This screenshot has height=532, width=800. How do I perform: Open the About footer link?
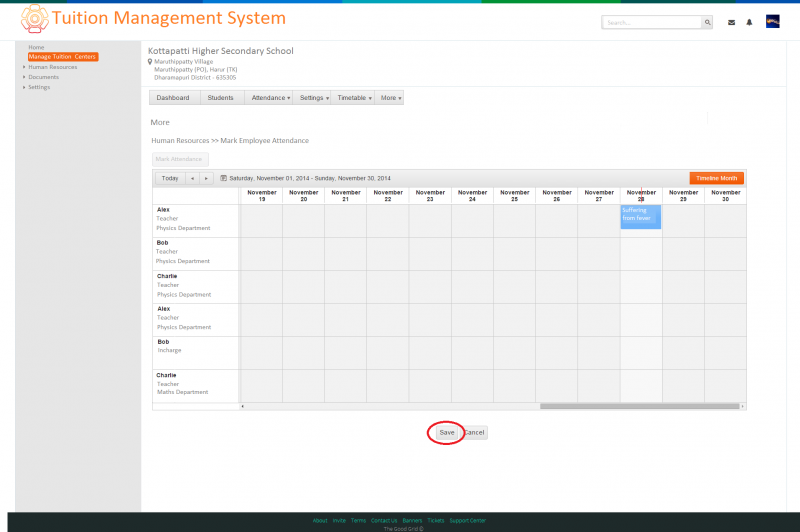tap(320, 521)
